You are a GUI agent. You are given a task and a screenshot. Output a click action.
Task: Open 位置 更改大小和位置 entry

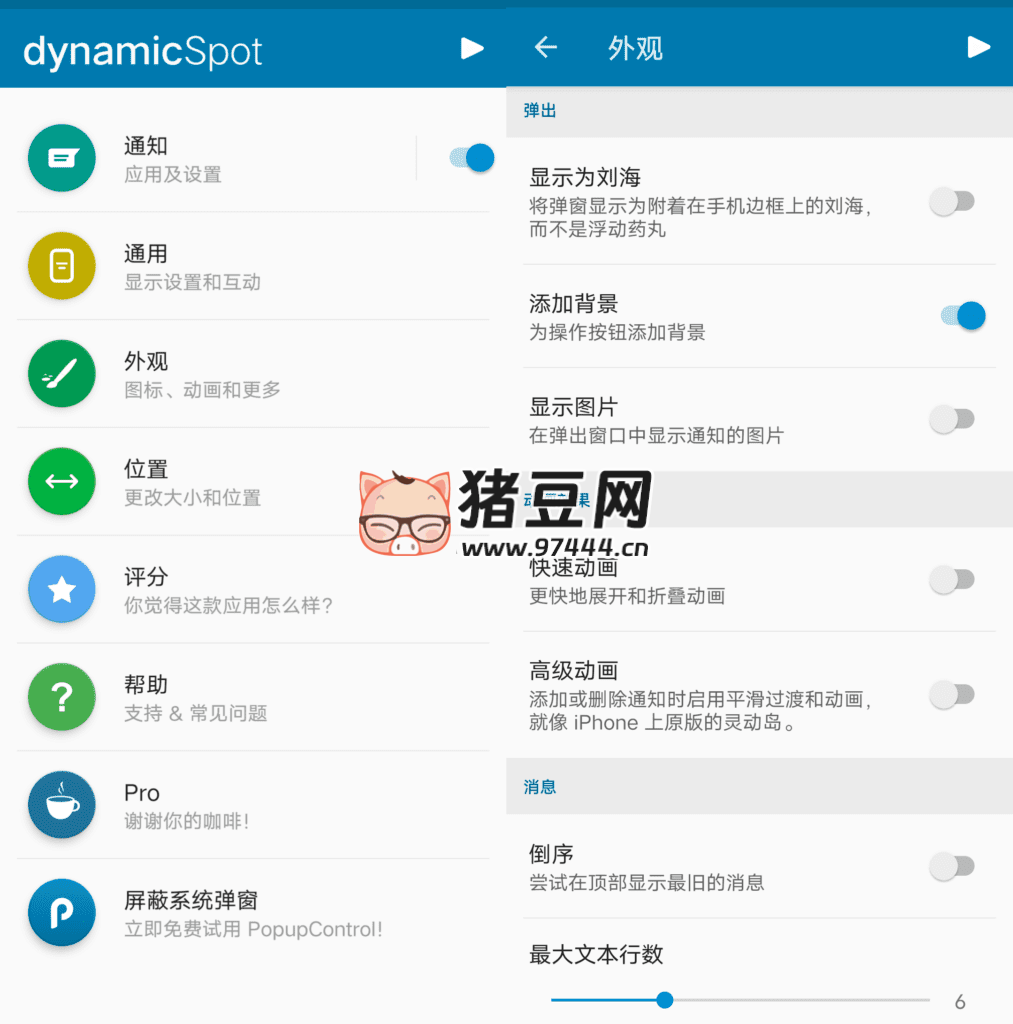253,481
